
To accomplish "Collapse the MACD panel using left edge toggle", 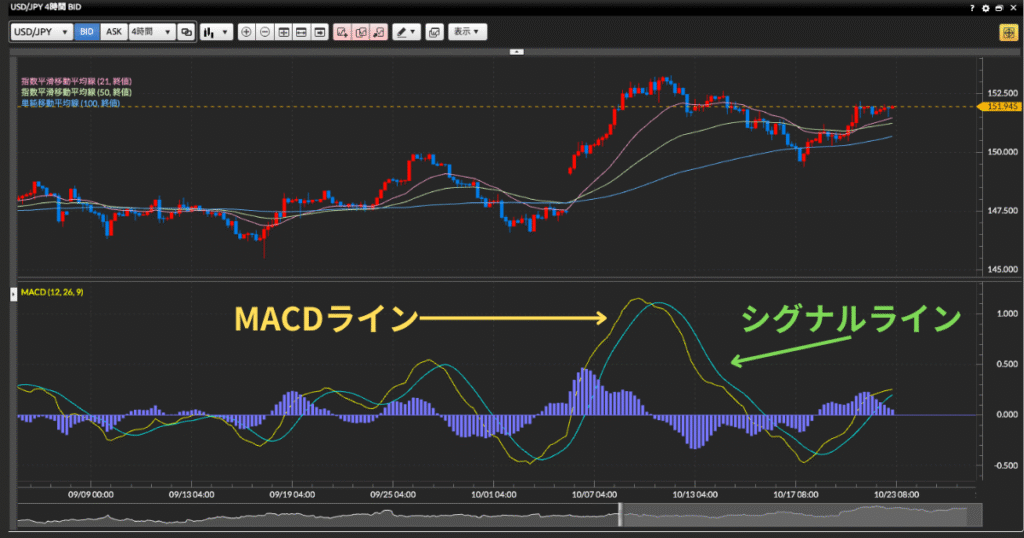I will click(x=12, y=293).
